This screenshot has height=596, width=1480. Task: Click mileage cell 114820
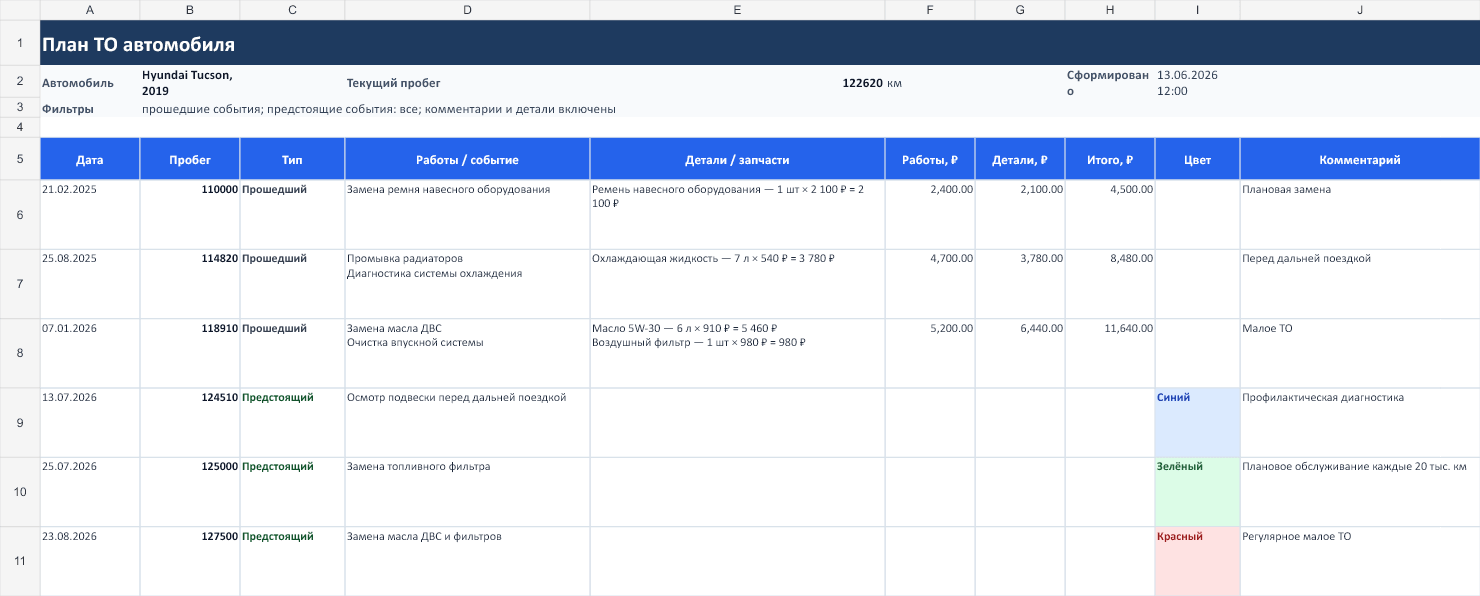click(x=190, y=284)
